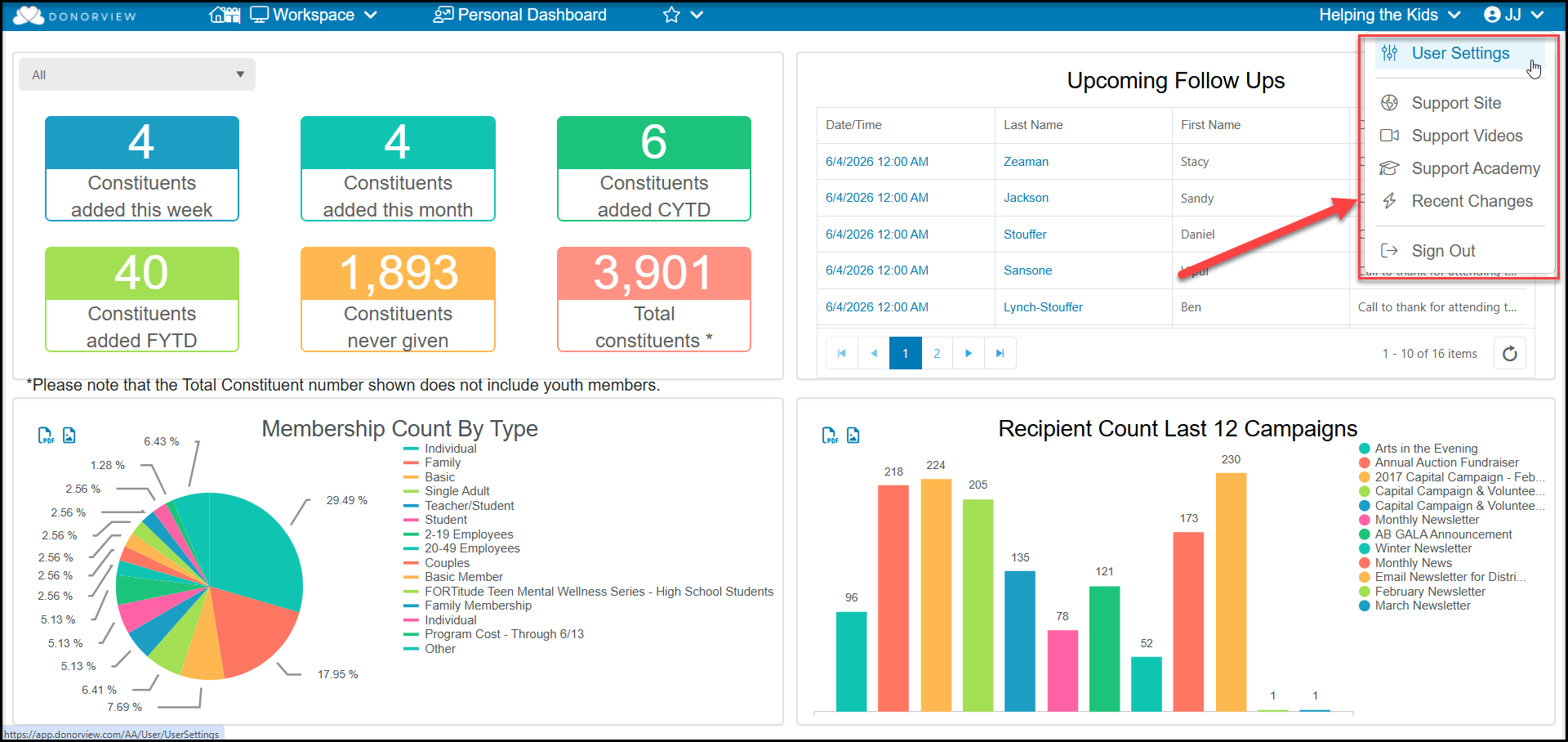
Task: Open the Jackson last name link
Action: (1026, 198)
